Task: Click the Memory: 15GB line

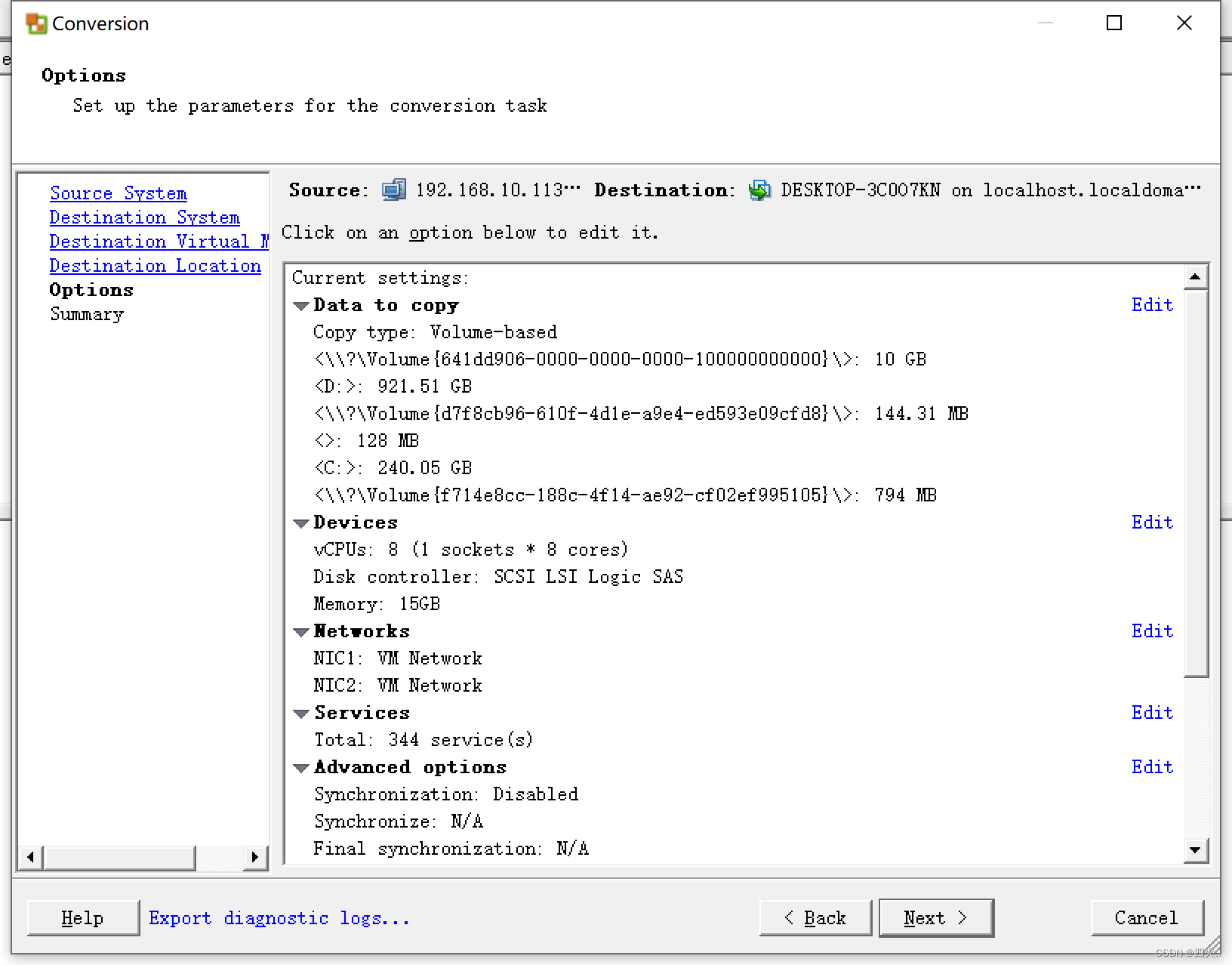Action: click(x=377, y=604)
